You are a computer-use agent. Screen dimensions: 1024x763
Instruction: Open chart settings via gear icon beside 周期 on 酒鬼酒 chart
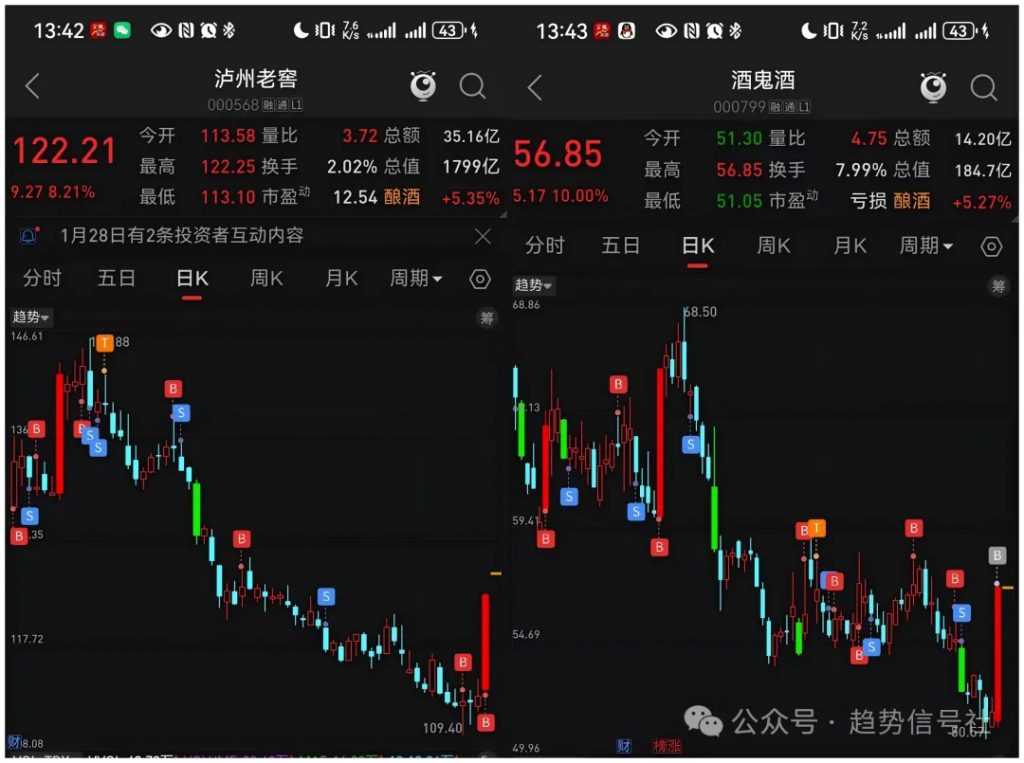point(991,246)
